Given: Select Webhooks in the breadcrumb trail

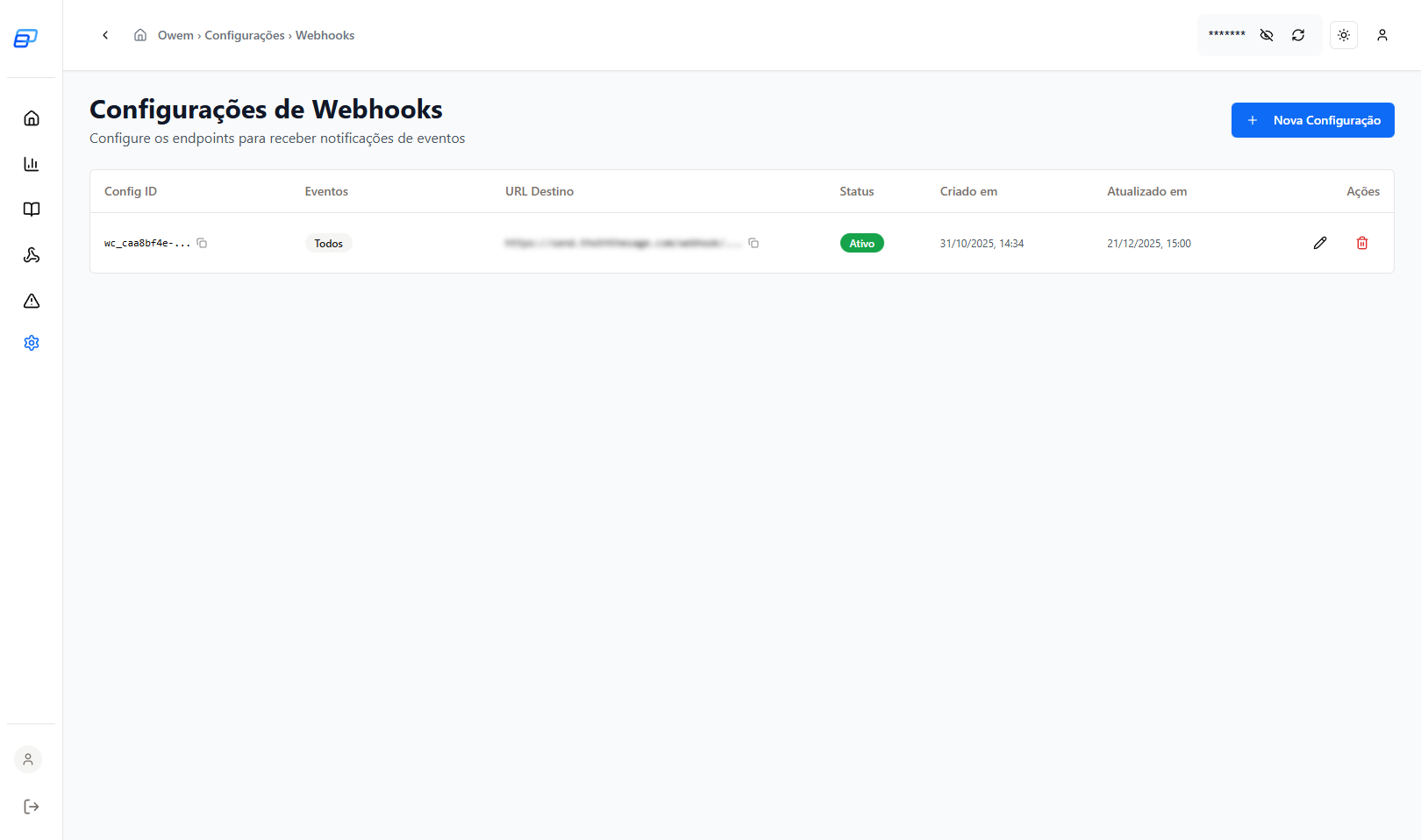Looking at the screenshot, I should pyautogui.click(x=325, y=35).
